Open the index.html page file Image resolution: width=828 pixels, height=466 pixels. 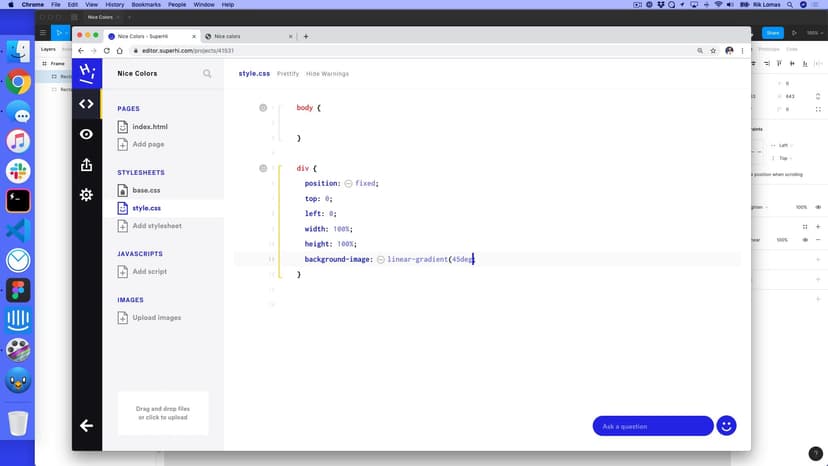click(149, 127)
